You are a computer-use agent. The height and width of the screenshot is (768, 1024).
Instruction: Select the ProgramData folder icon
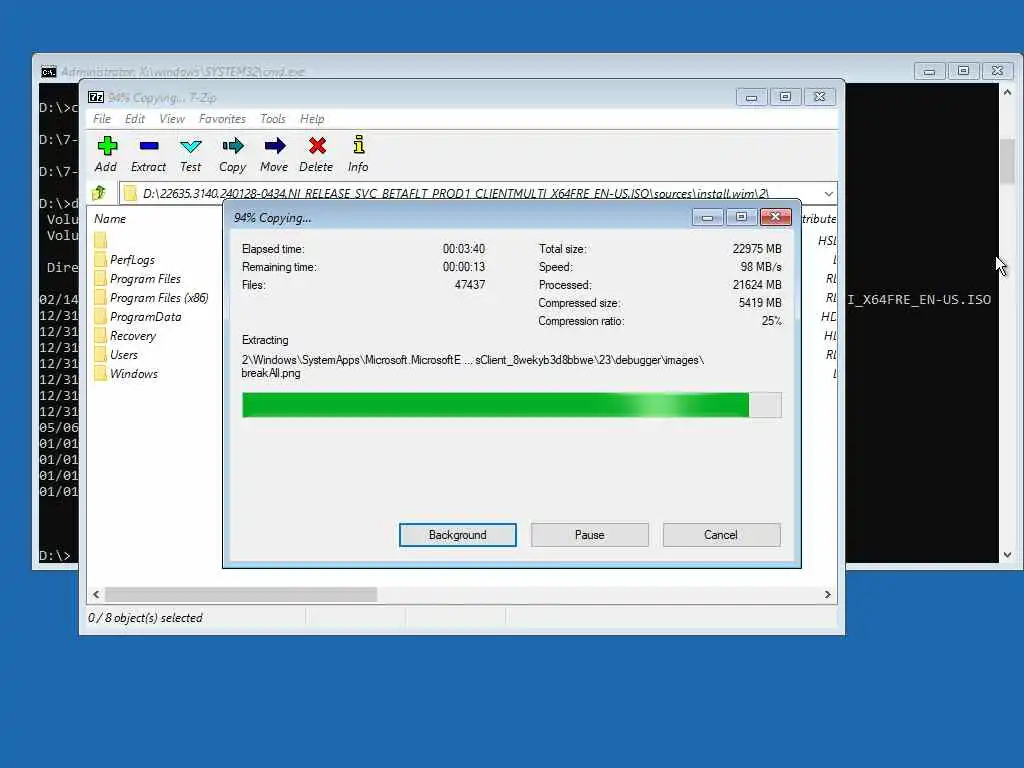100,317
